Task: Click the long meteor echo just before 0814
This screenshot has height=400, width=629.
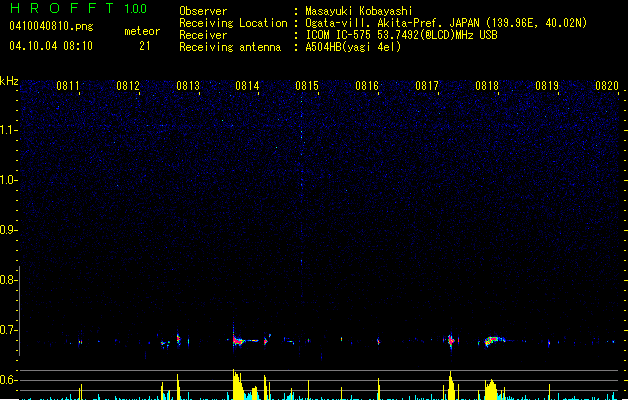Action: pos(245,340)
